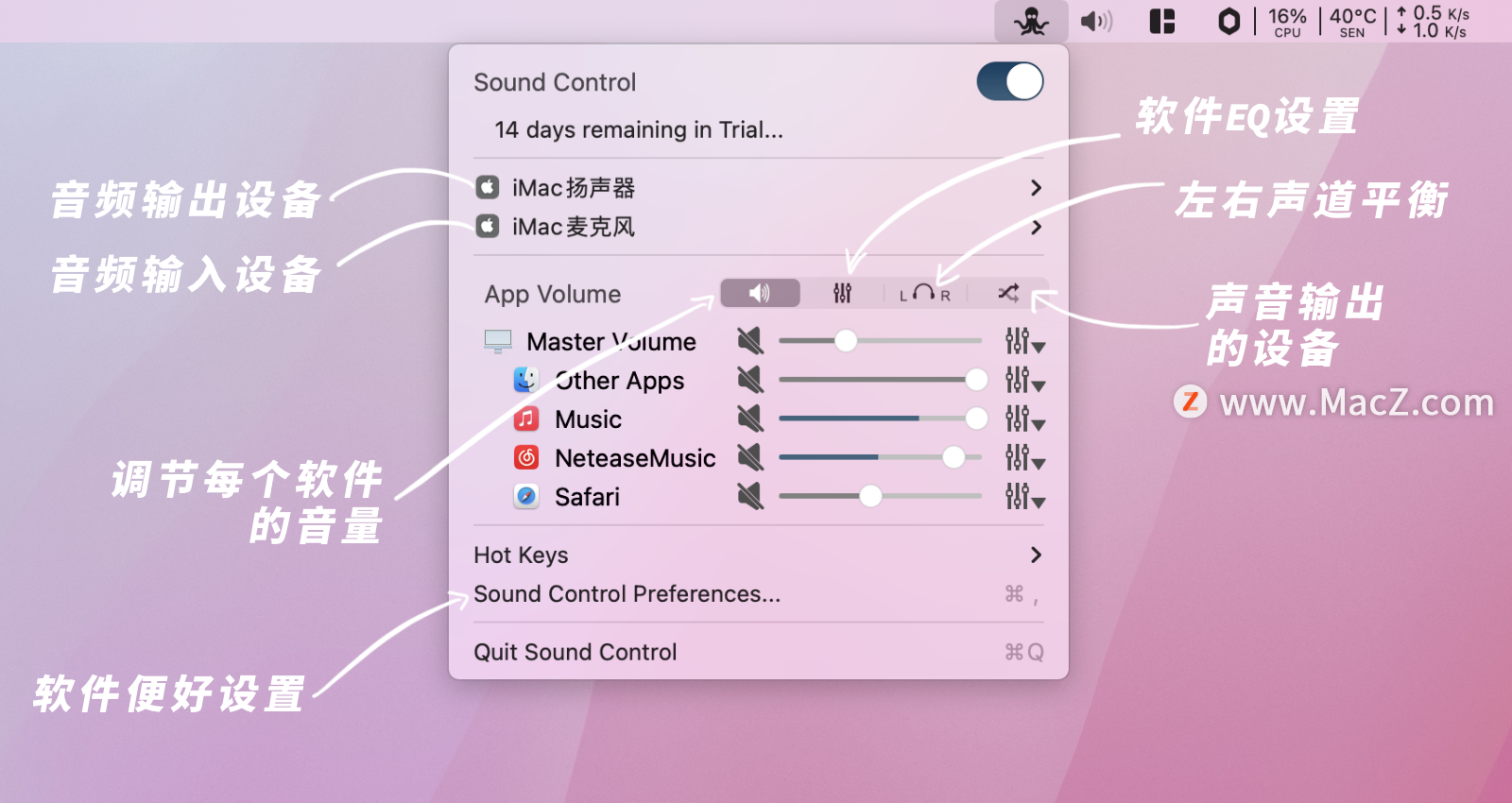This screenshot has width=1512, height=803.
Task: Click the Master Volume label
Action: [611, 341]
